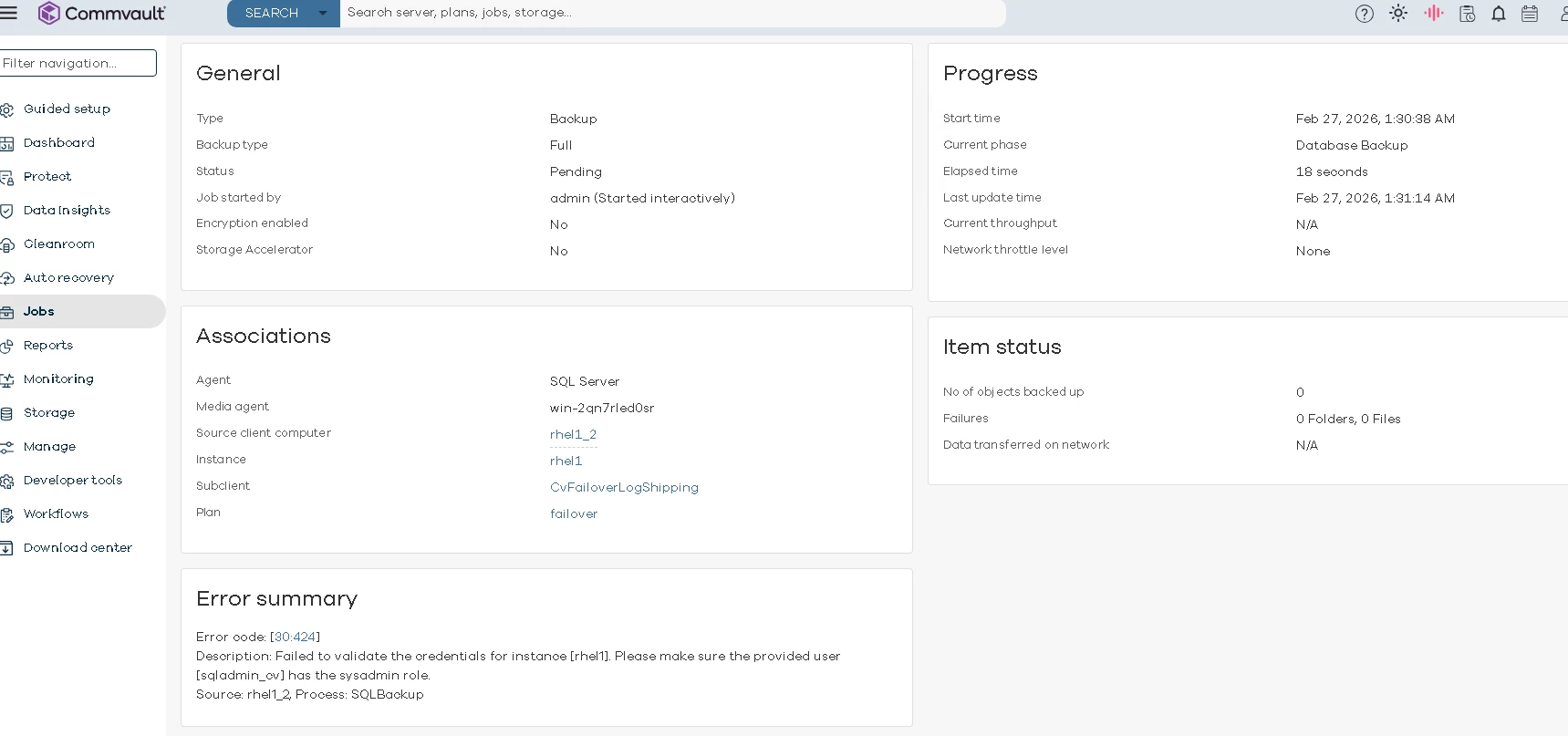The width and height of the screenshot is (1568, 736).
Task: Open error code 30:424 link
Action: tap(295, 637)
